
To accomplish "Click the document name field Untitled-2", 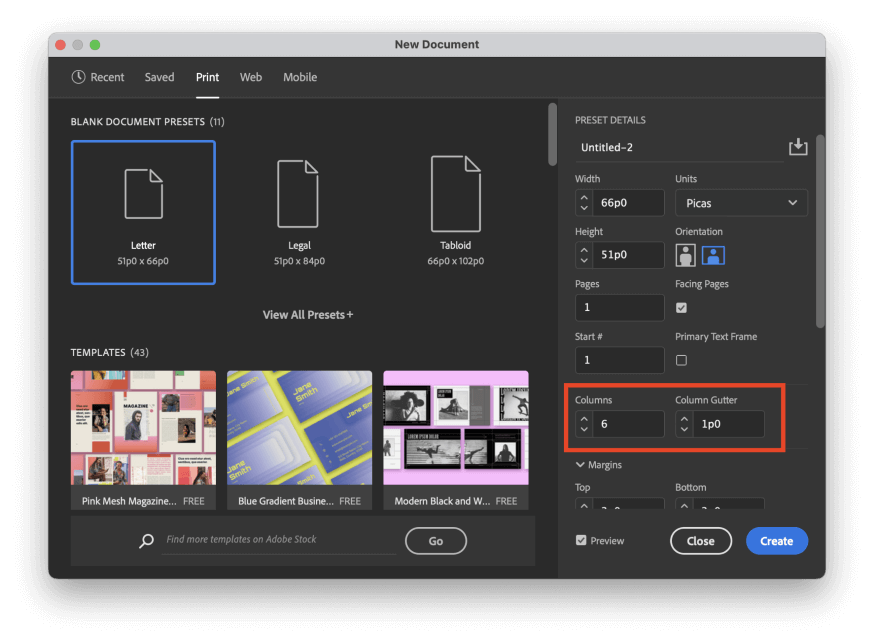I will pyautogui.click(x=679, y=148).
